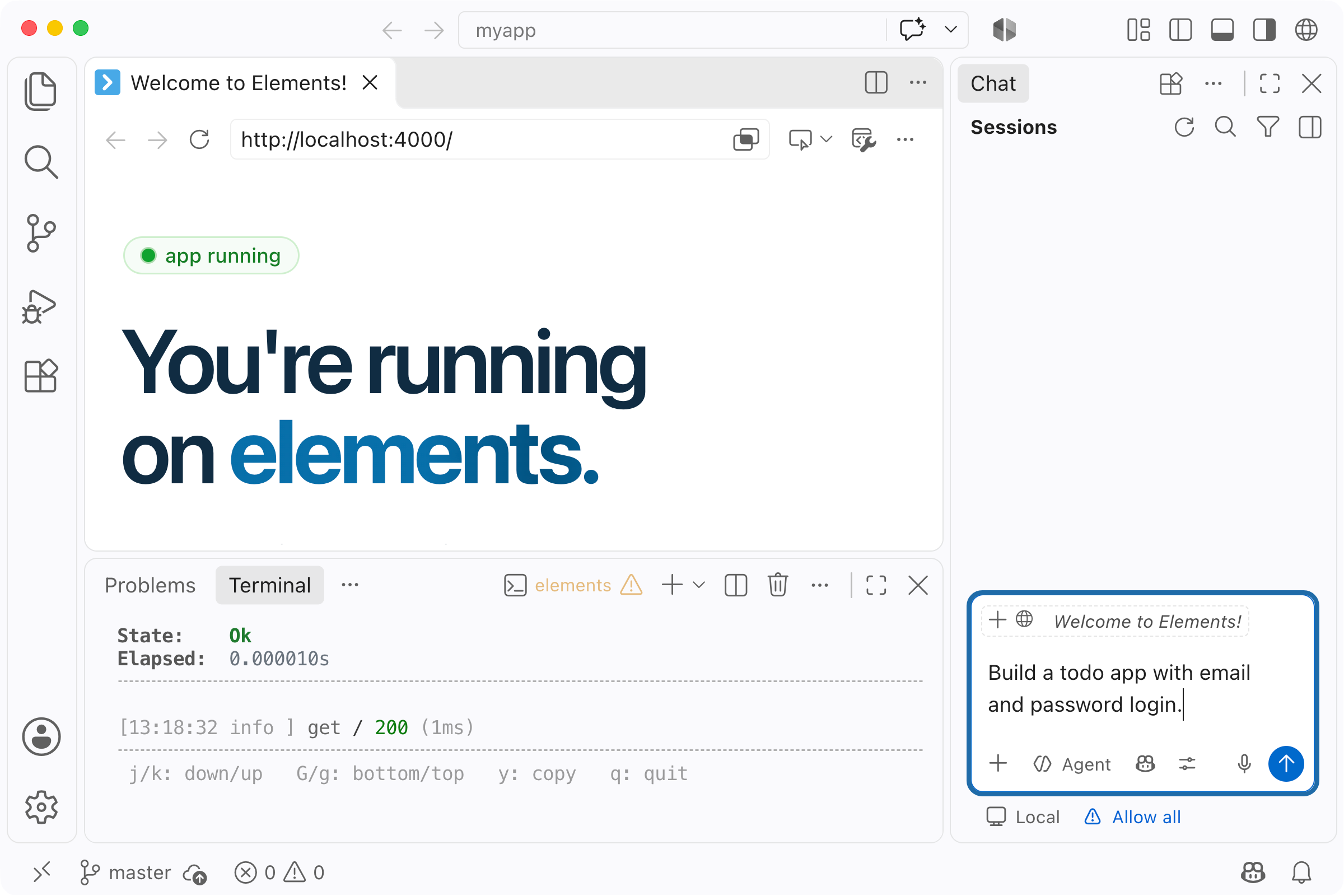Show more panel tabs
Viewport: 1344px width, 896px height.
351,585
